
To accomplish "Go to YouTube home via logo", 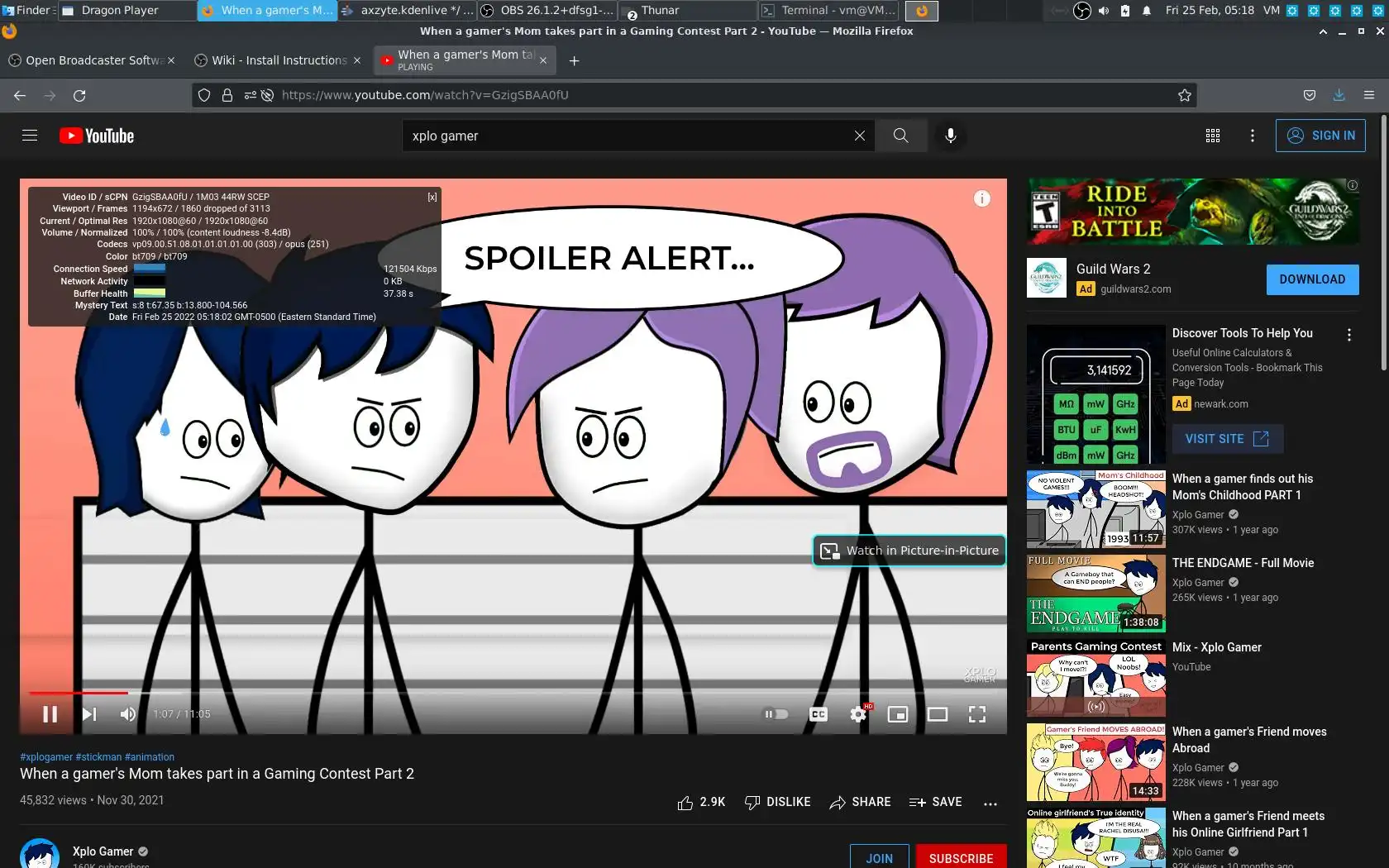I will [97, 136].
